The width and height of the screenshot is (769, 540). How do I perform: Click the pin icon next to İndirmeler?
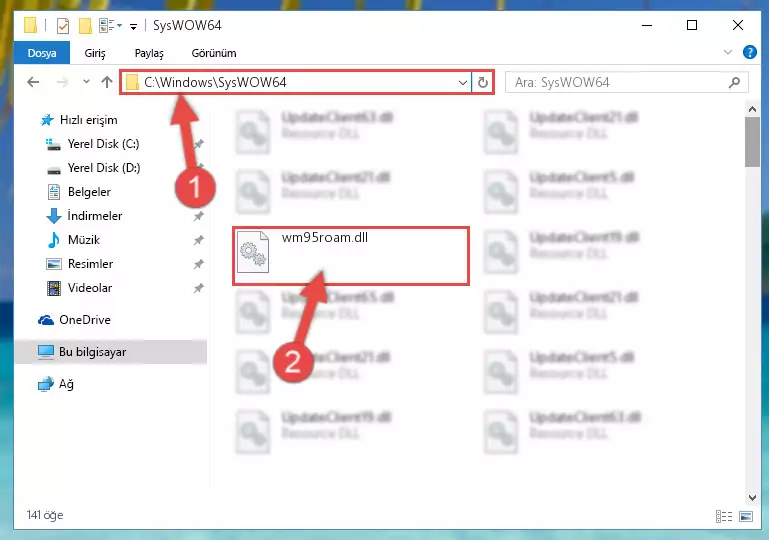click(199, 216)
